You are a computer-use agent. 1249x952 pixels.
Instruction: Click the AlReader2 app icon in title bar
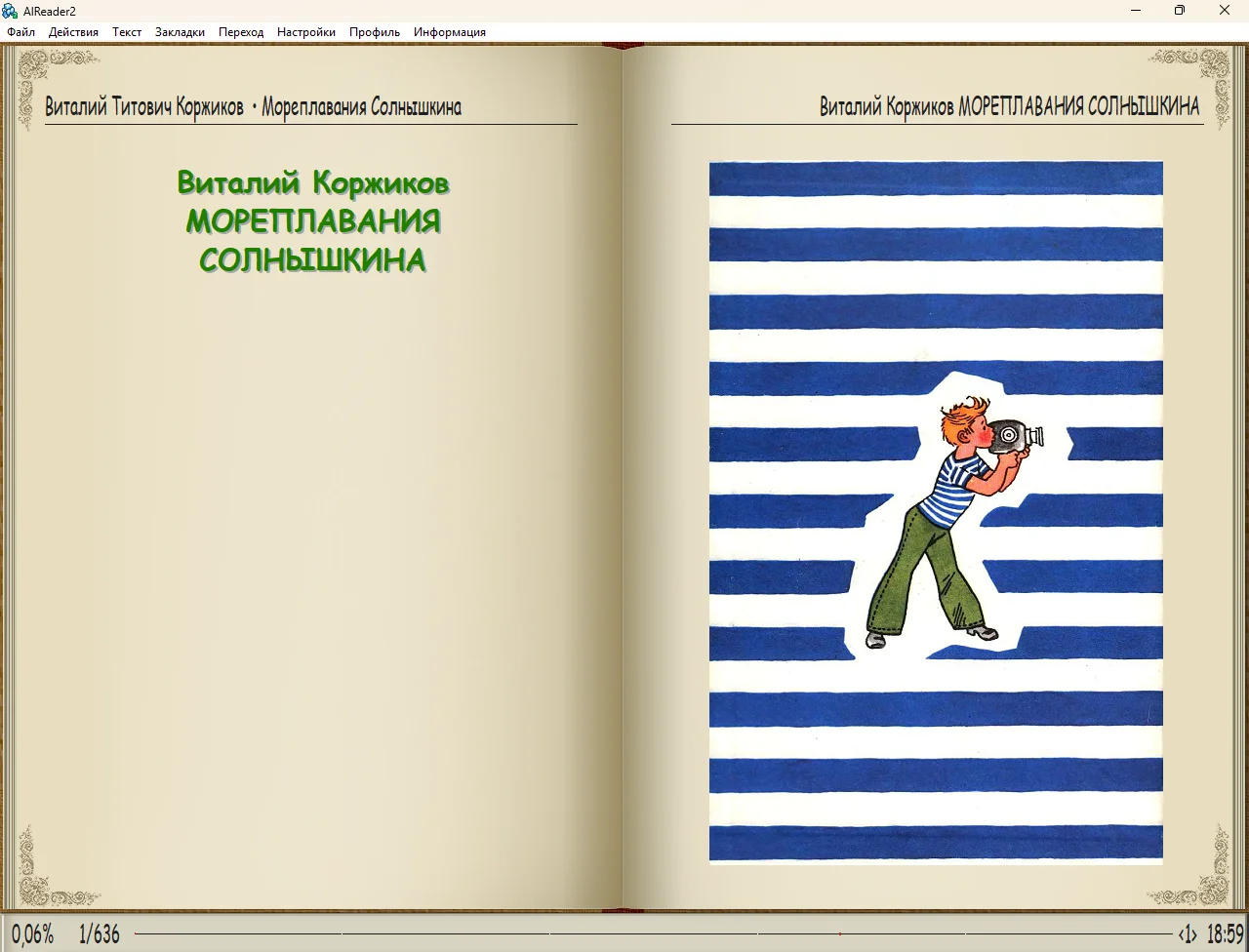11,11
